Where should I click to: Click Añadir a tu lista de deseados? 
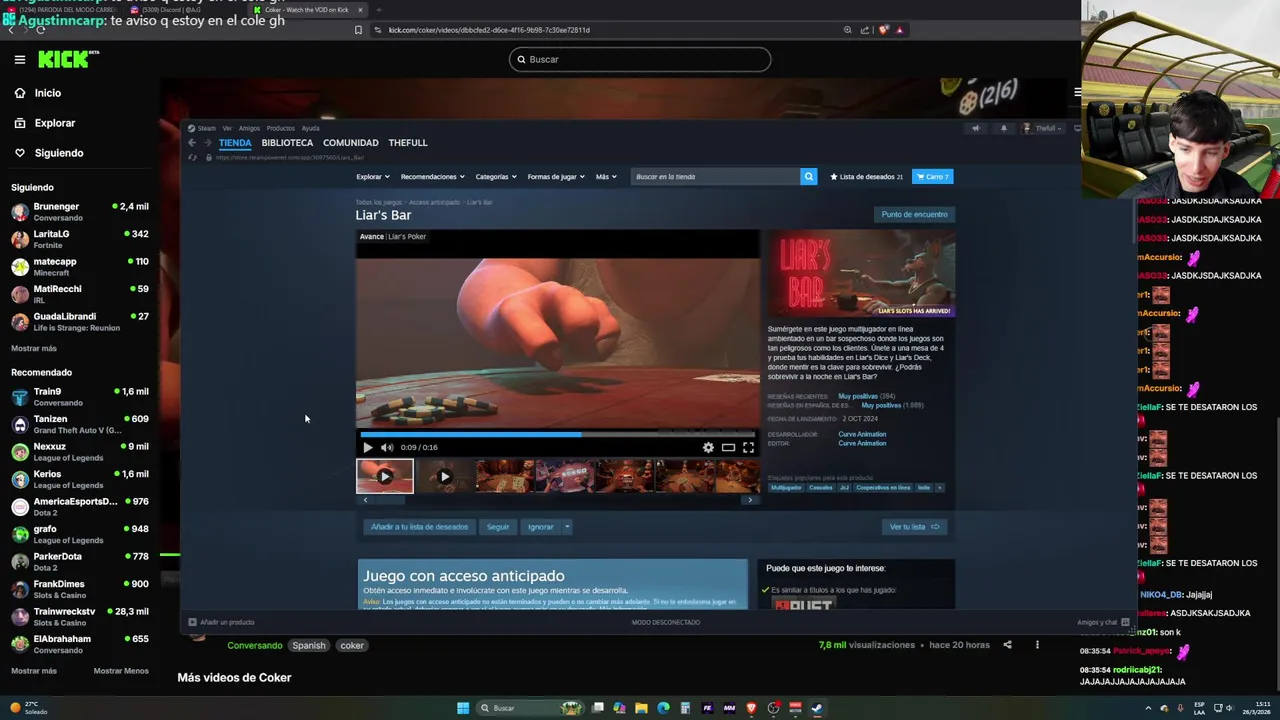(x=419, y=527)
